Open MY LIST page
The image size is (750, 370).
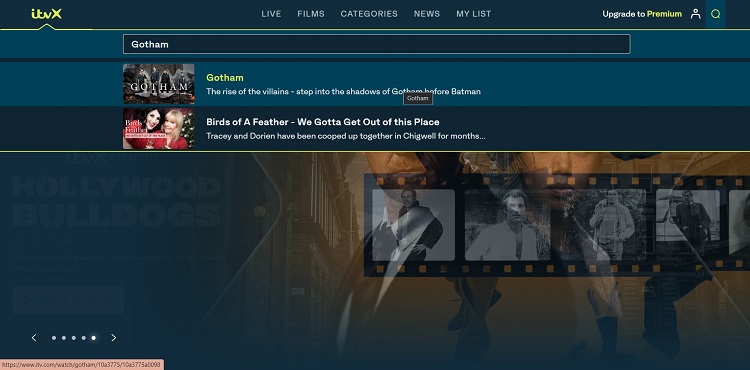click(474, 14)
